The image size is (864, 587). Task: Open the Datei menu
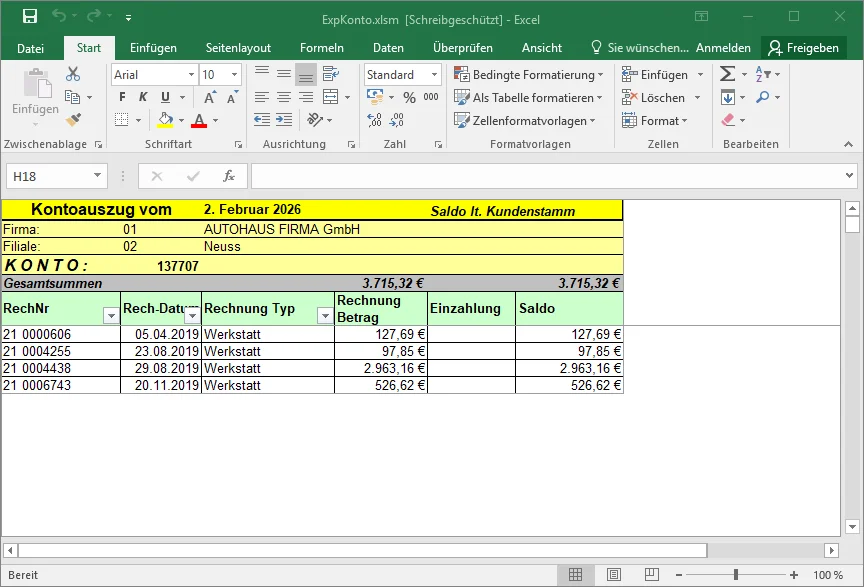point(30,49)
